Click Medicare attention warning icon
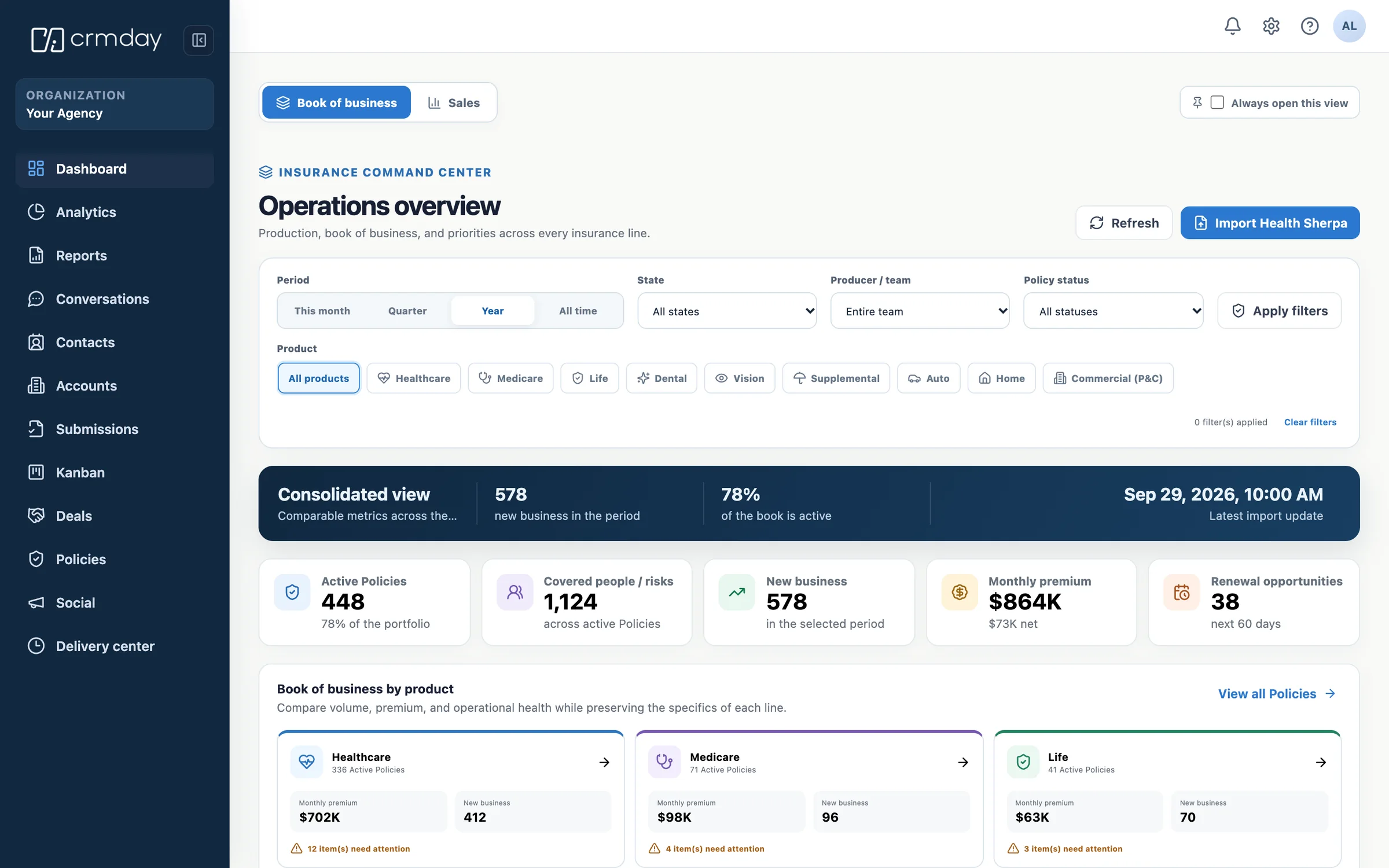This screenshot has height=868, width=1389. click(655, 848)
